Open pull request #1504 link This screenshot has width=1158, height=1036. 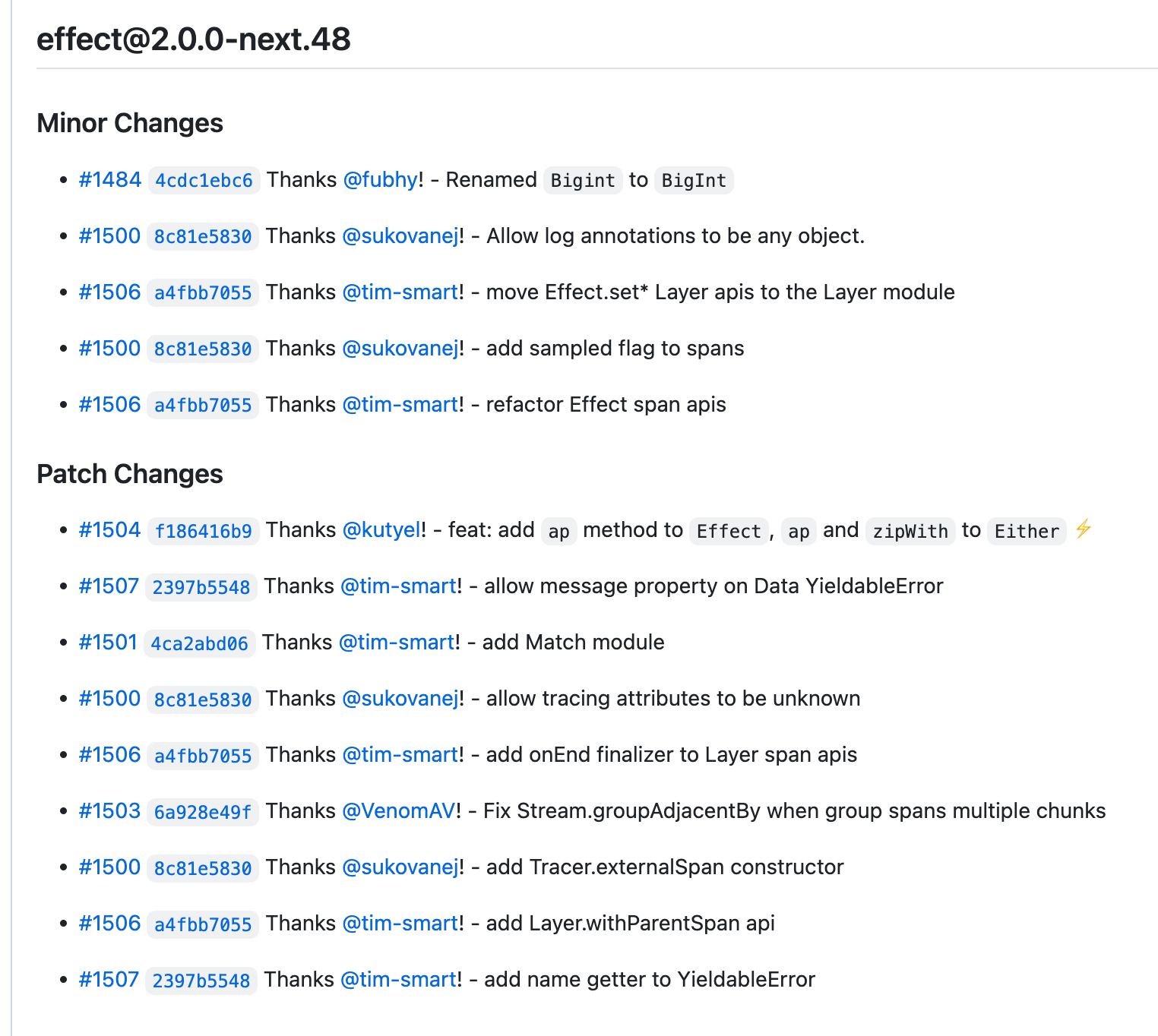coord(110,530)
